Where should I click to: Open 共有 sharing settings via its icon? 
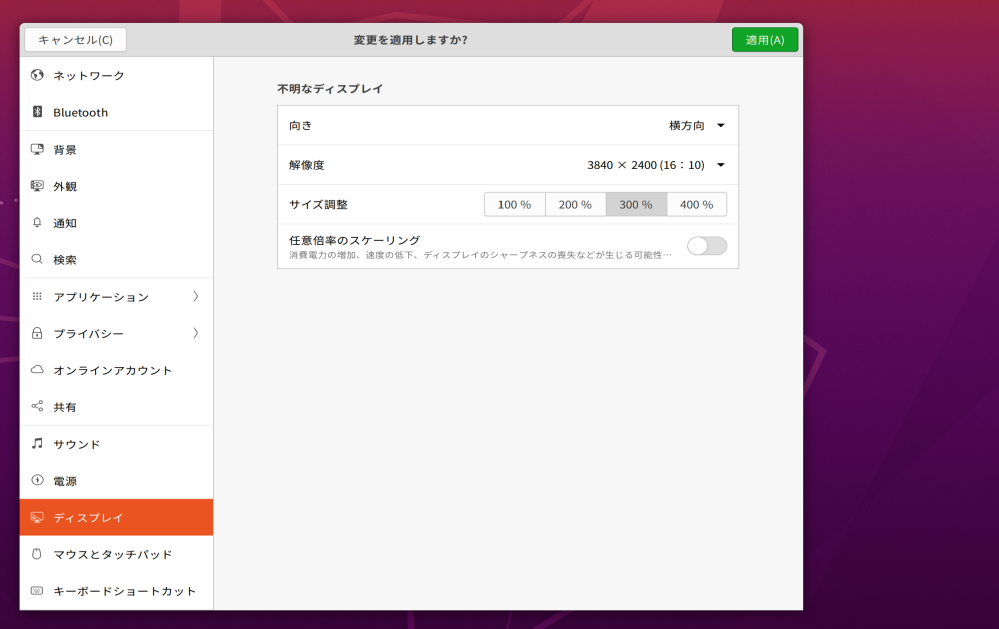[x=37, y=407]
